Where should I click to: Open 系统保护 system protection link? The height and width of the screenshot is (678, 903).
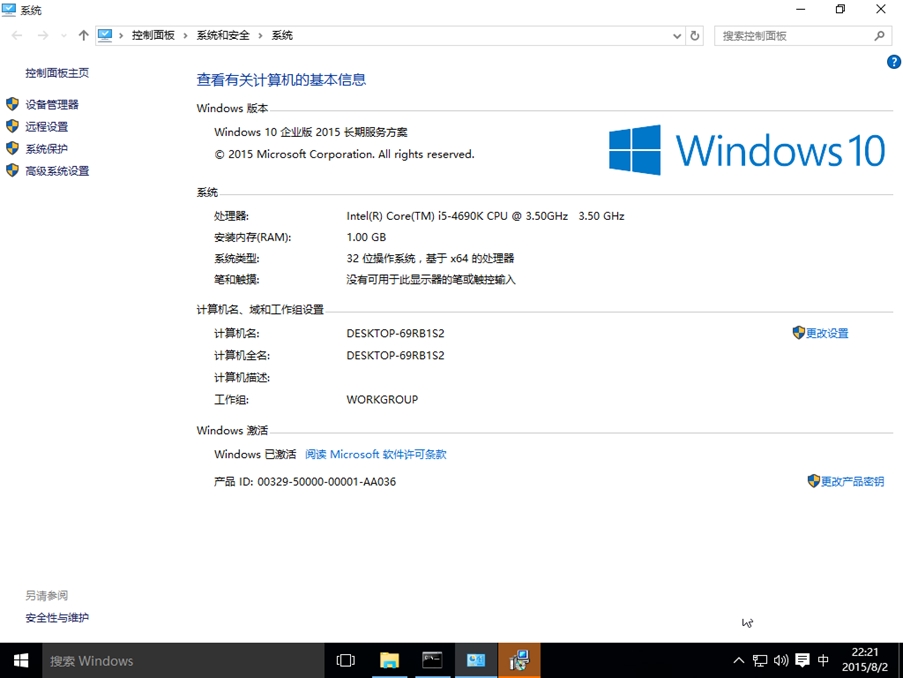pos(47,149)
